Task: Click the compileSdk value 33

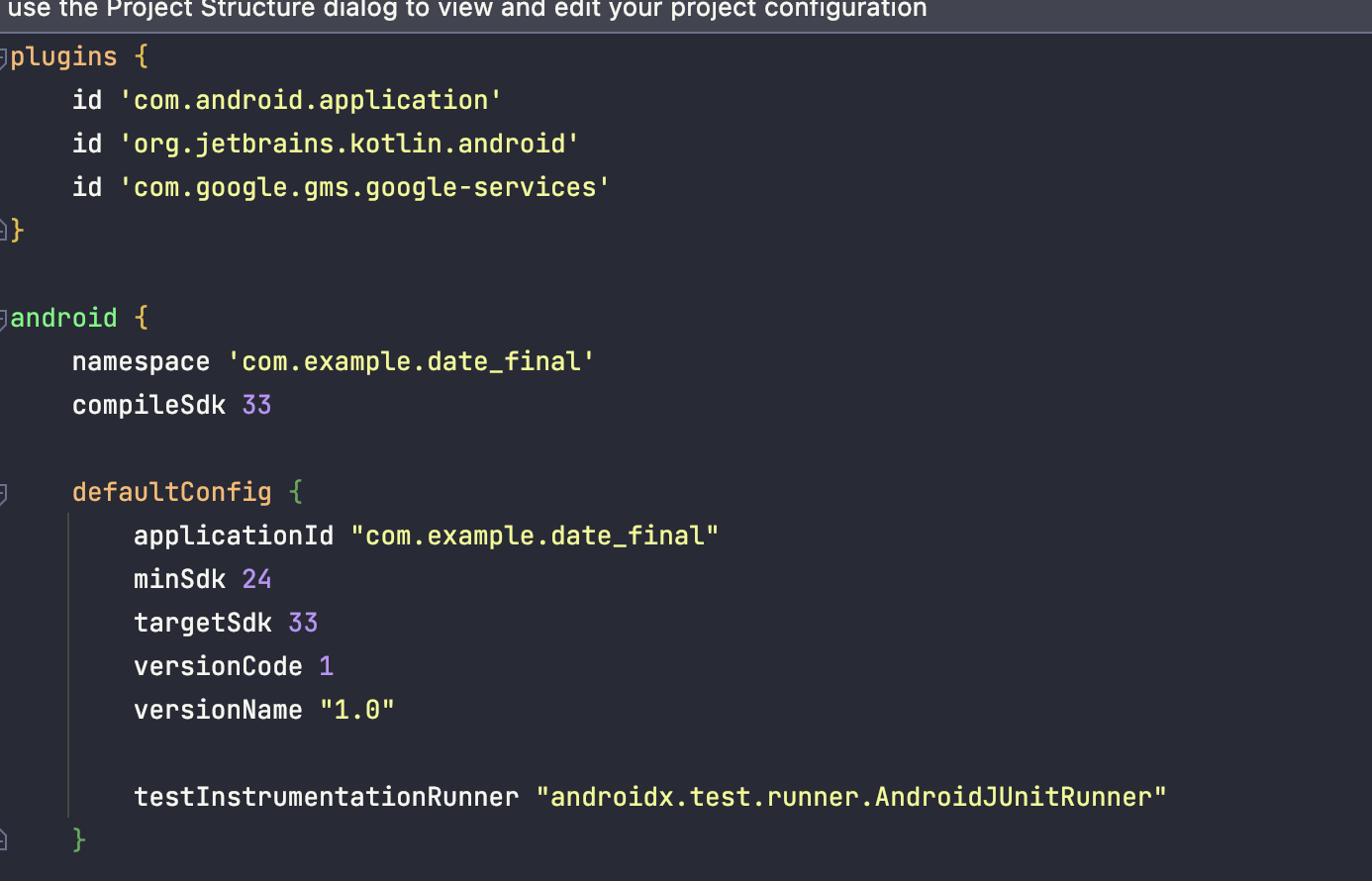Action: click(256, 405)
